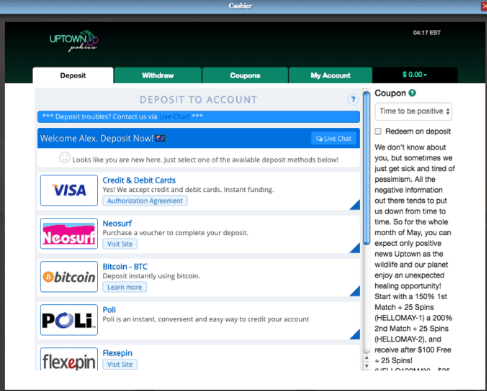Open the Authorization Agreement link
Viewport: 487px width, 391px height.
click(145, 201)
